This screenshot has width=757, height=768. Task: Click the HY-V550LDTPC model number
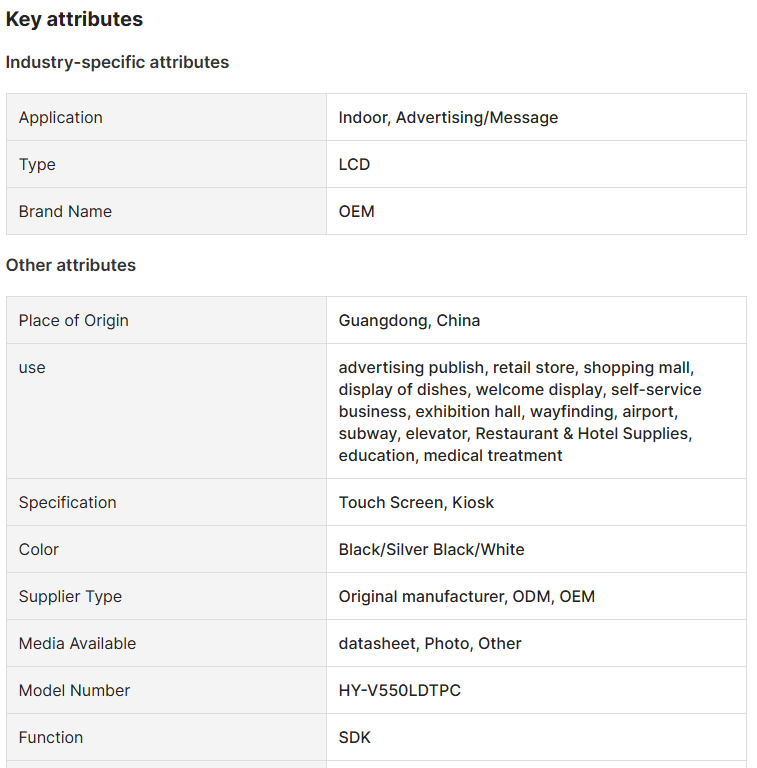[x=399, y=690]
